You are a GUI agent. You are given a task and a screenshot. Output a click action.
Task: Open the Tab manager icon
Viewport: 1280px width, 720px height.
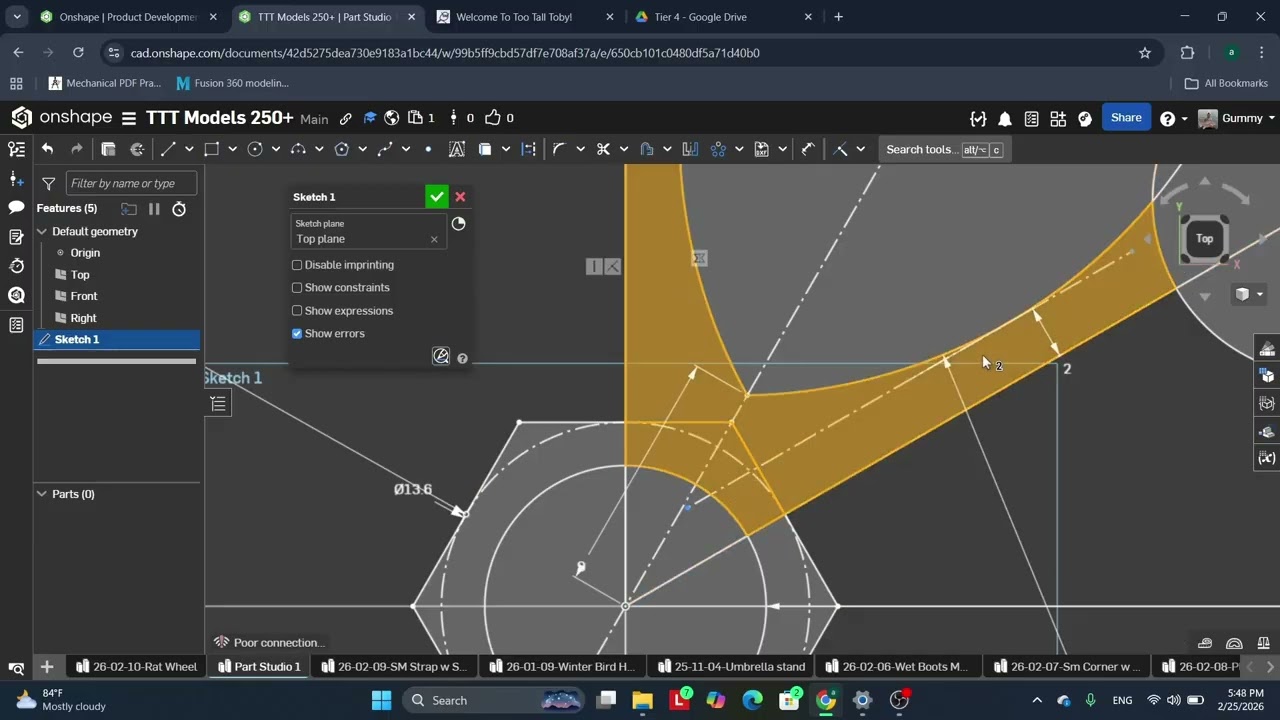pyautogui.click(x=17, y=667)
